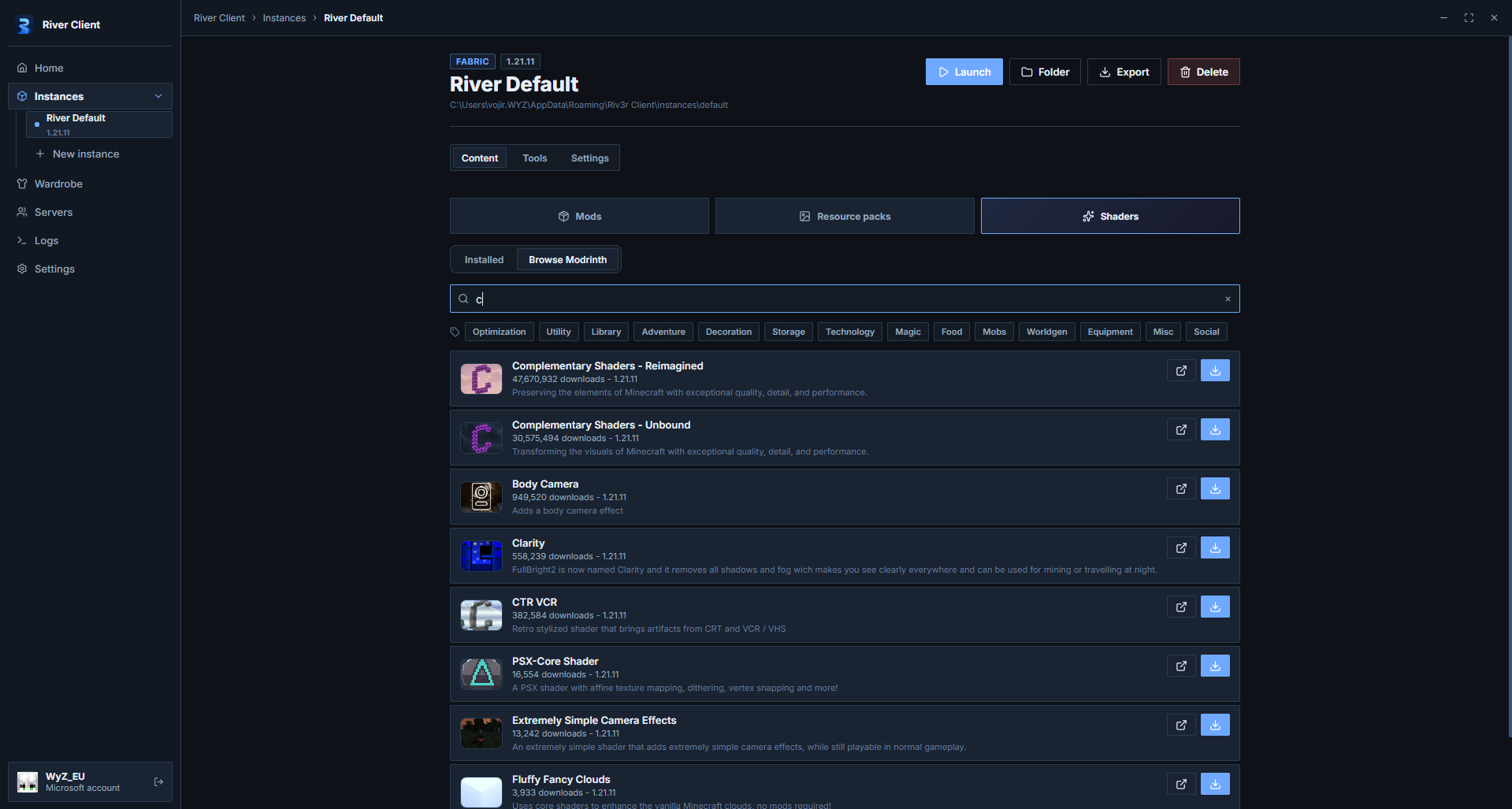The width and height of the screenshot is (1512, 809).
Task: Switch to the instance Settings tab
Action: [x=590, y=158]
